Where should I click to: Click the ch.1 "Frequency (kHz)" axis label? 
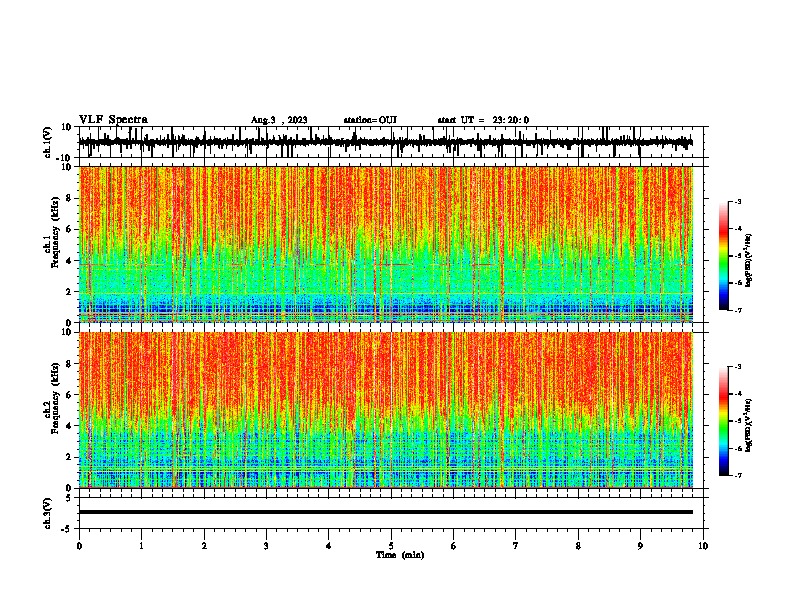pyautogui.click(x=55, y=232)
